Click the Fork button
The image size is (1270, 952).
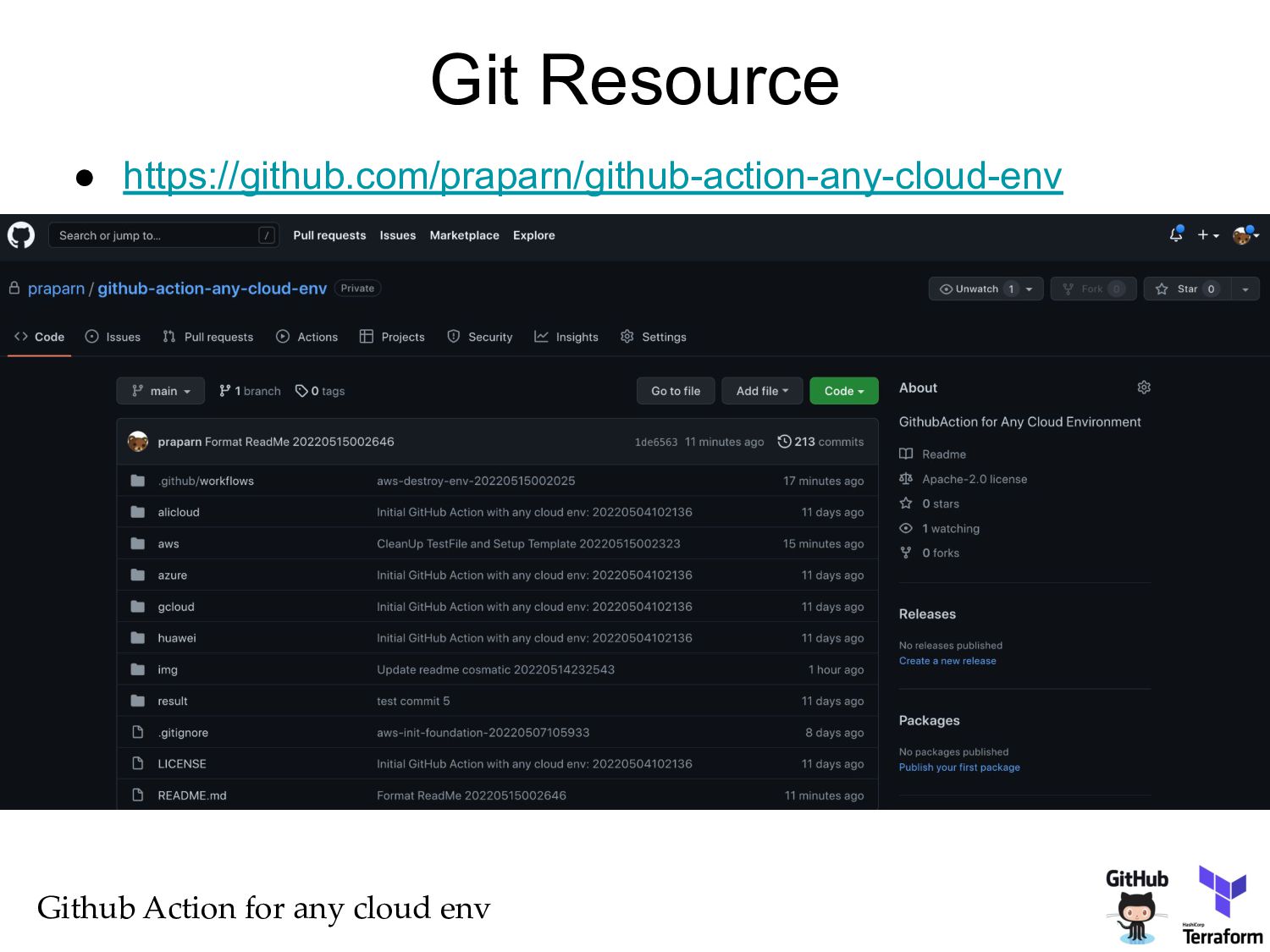(1093, 289)
